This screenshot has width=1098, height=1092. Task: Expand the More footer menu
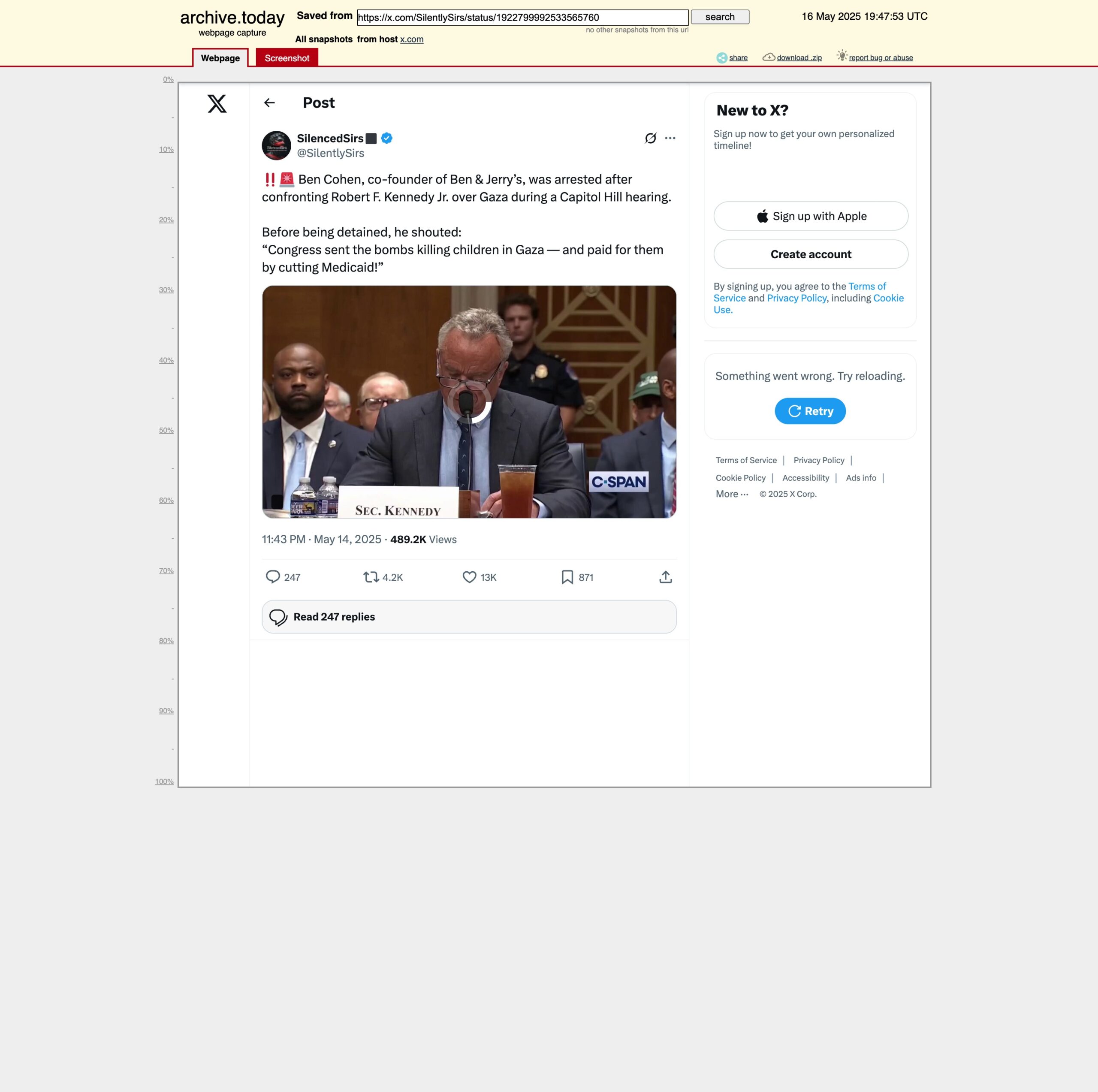click(x=731, y=494)
